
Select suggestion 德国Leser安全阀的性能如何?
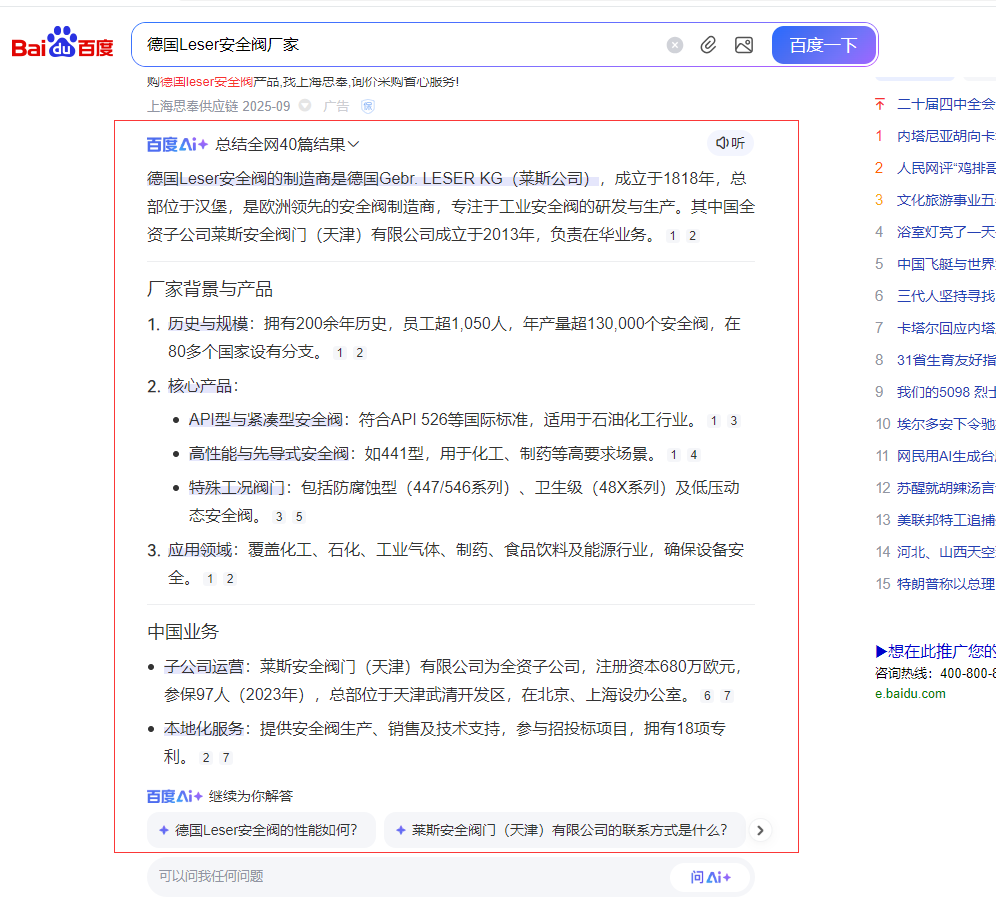[x=262, y=830]
